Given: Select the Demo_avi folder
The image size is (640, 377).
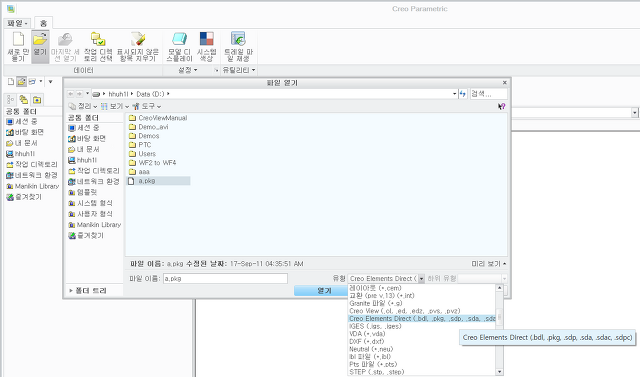Looking at the screenshot, I should (x=149, y=127).
